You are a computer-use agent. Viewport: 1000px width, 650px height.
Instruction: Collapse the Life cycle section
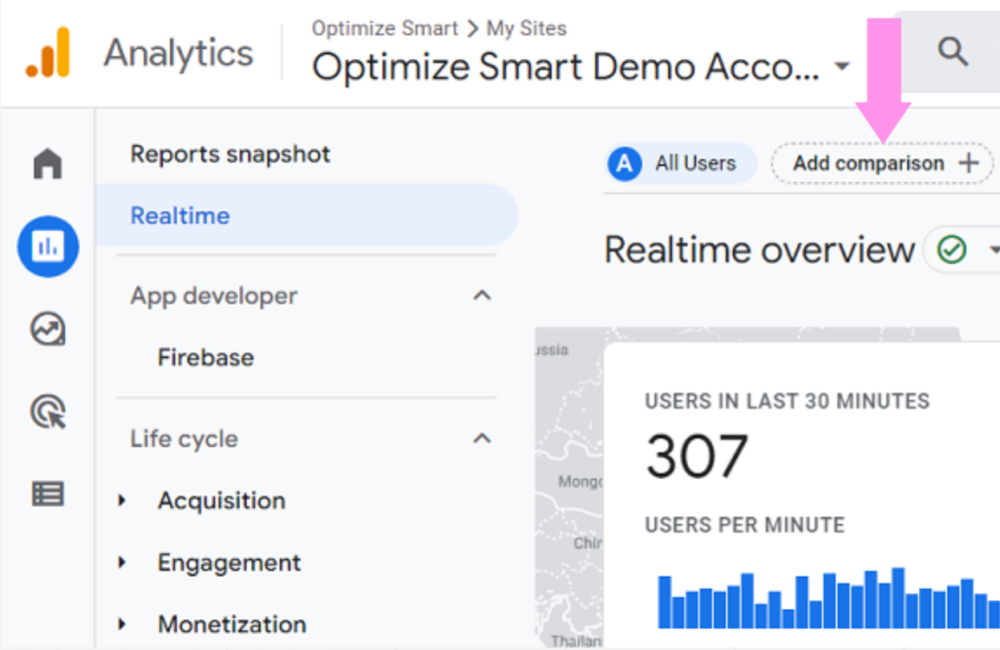[482, 439]
